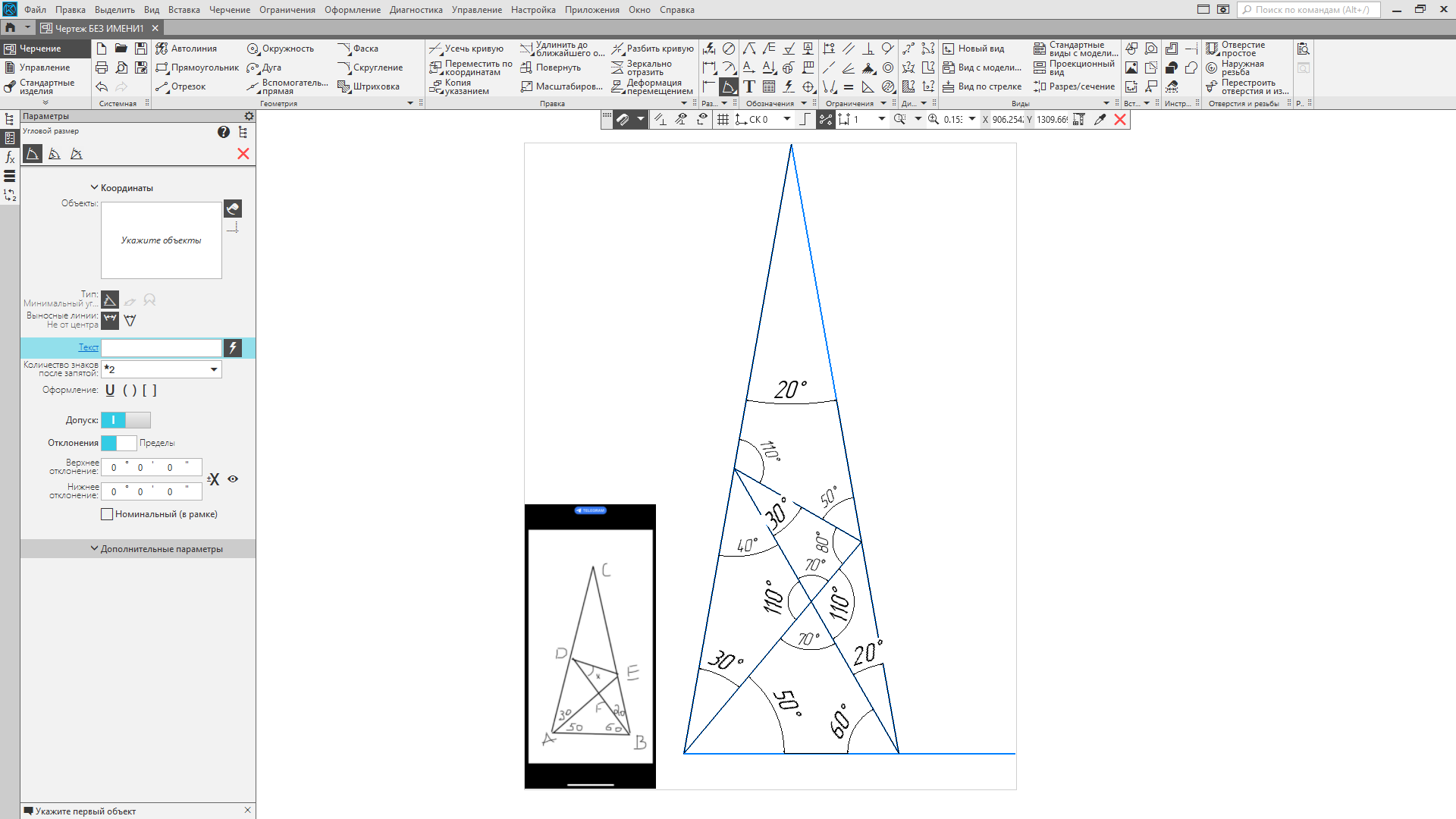This screenshot has height=819, width=1456.
Task: Open the Черчение menu
Action: (x=229, y=10)
